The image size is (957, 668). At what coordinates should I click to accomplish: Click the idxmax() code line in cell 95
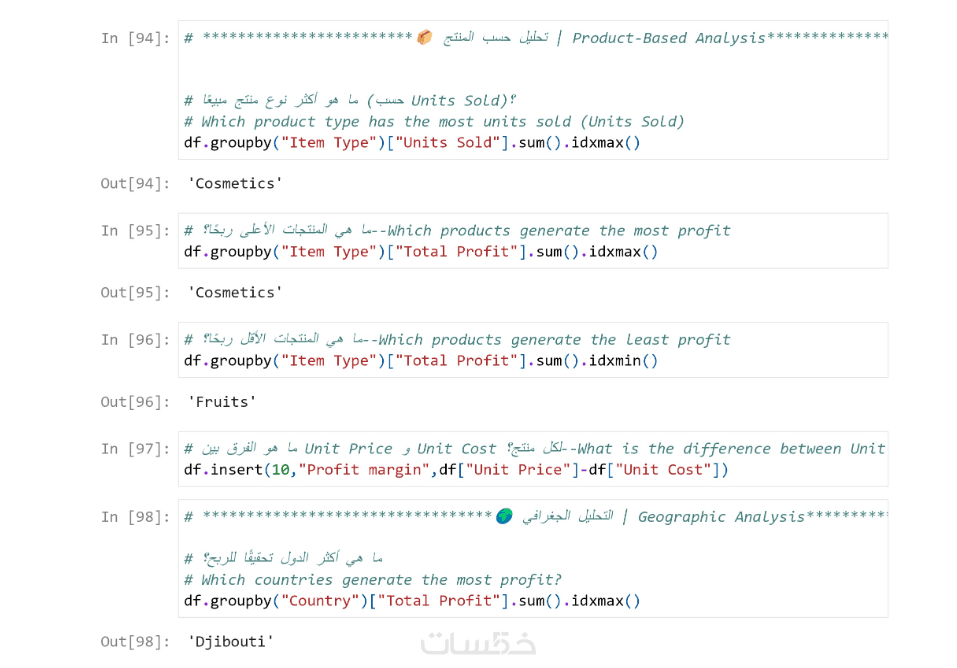tap(421, 251)
